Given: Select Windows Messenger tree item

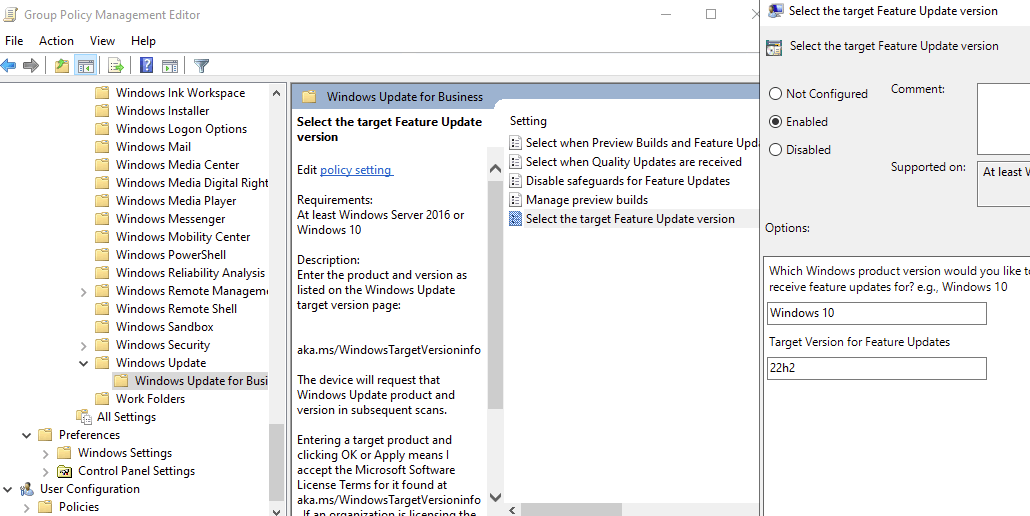Looking at the screenshot, I should [170, 219].
